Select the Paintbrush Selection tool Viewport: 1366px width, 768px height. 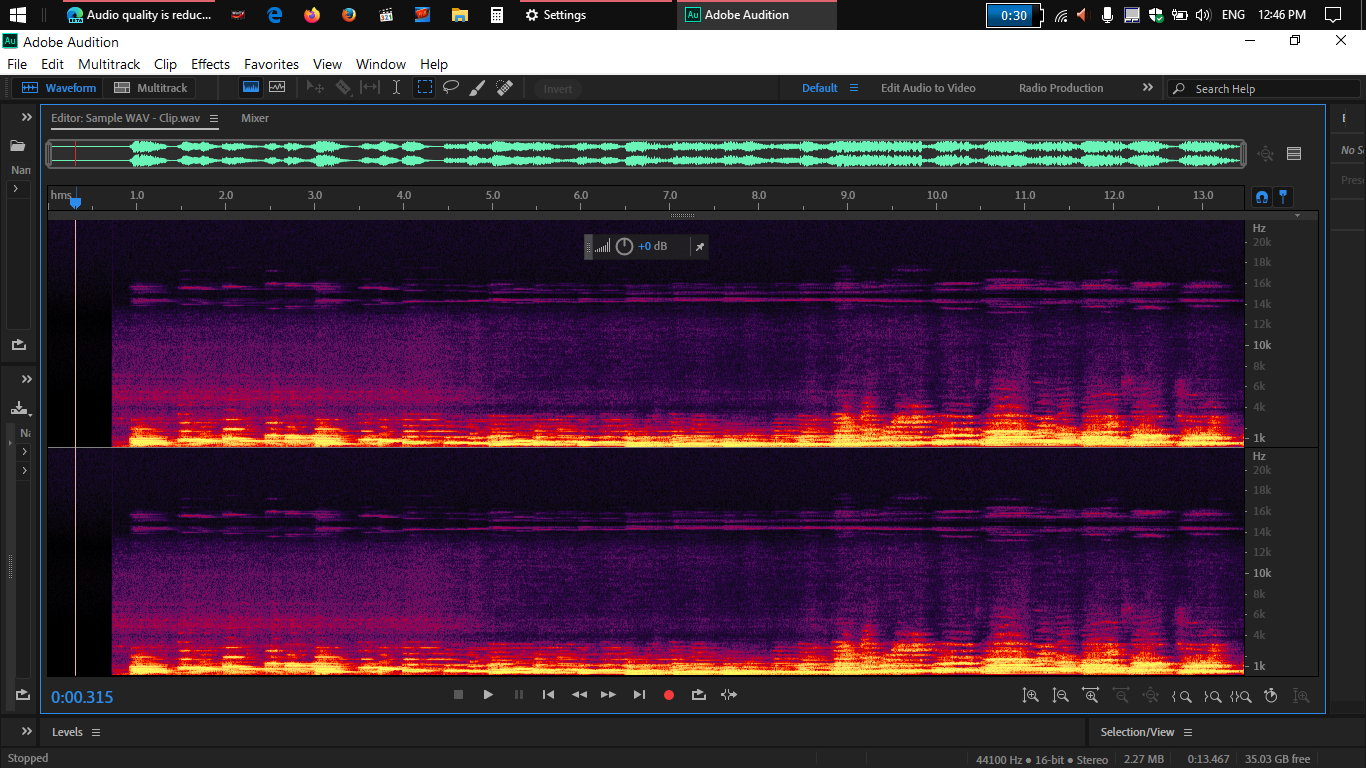click(477, 88)
